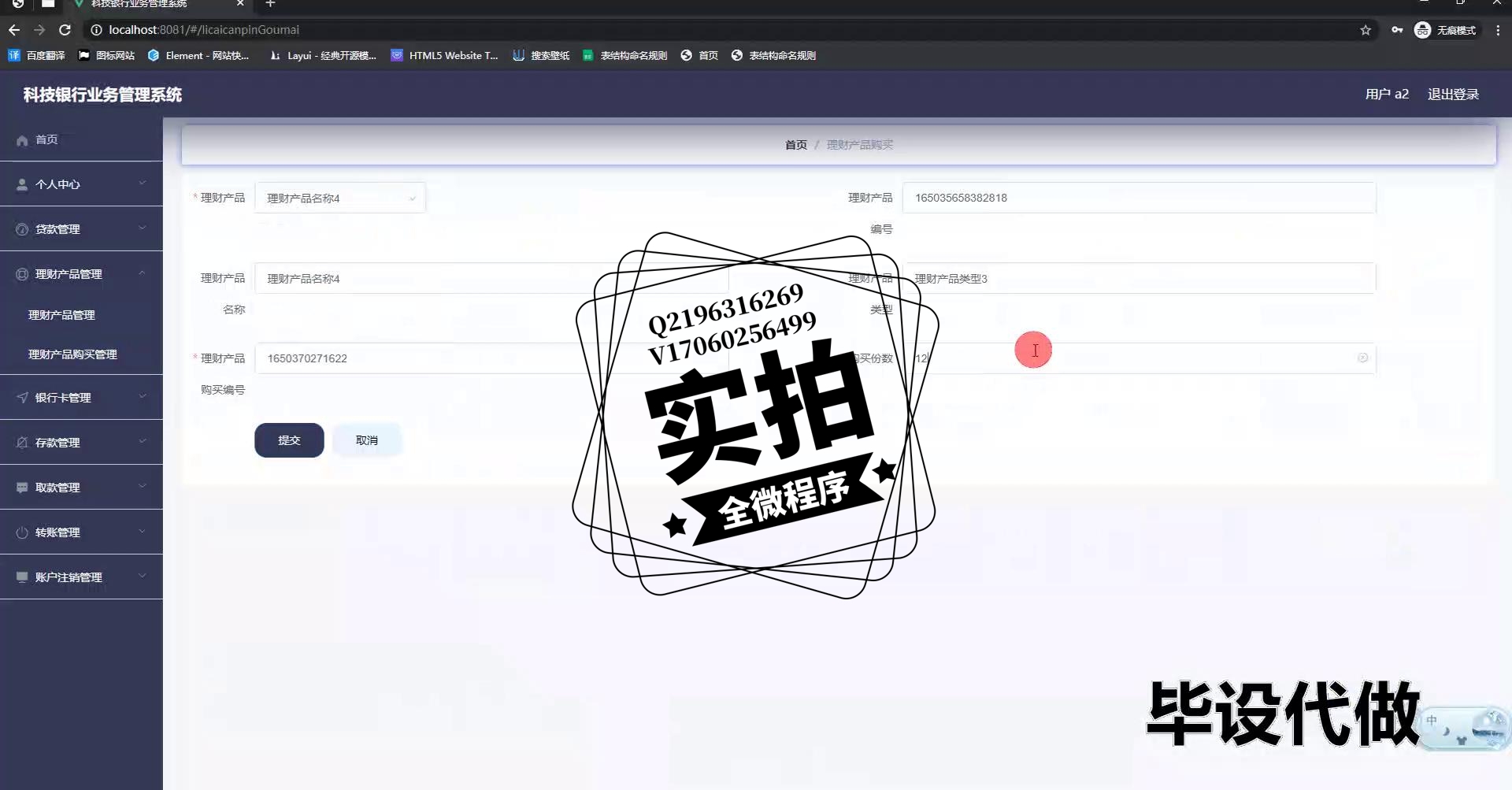The height and width of the screenshot is (790, 1512).
Task: Click the 理财产品管理 section icon
Action: (22, 274)
